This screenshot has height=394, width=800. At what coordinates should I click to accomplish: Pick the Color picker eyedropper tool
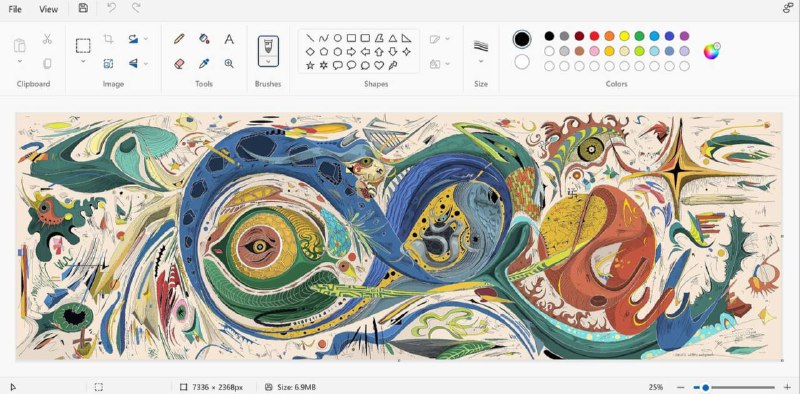tap(204, 63)
